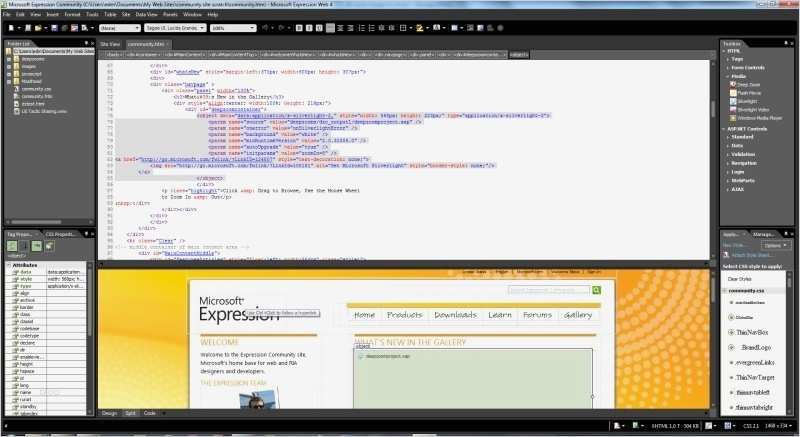Open the Font size dropdown
This screenshot has width=800, height=437.
point(233,28)
